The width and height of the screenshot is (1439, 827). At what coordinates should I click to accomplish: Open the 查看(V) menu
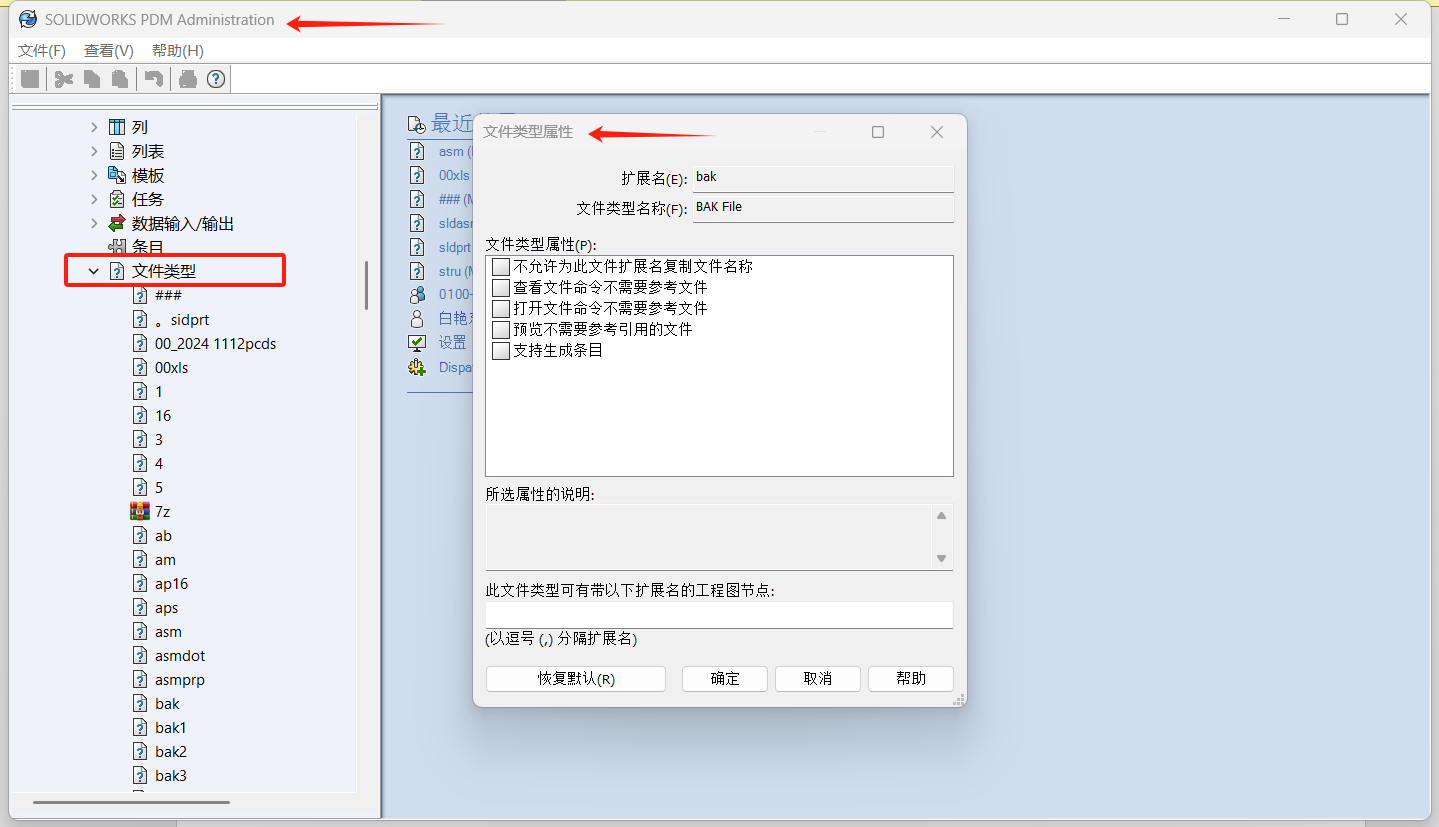(x=109, y=51)
